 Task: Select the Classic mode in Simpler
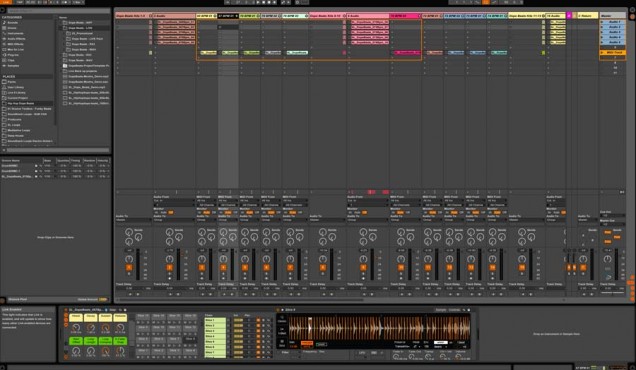[282, 319]
